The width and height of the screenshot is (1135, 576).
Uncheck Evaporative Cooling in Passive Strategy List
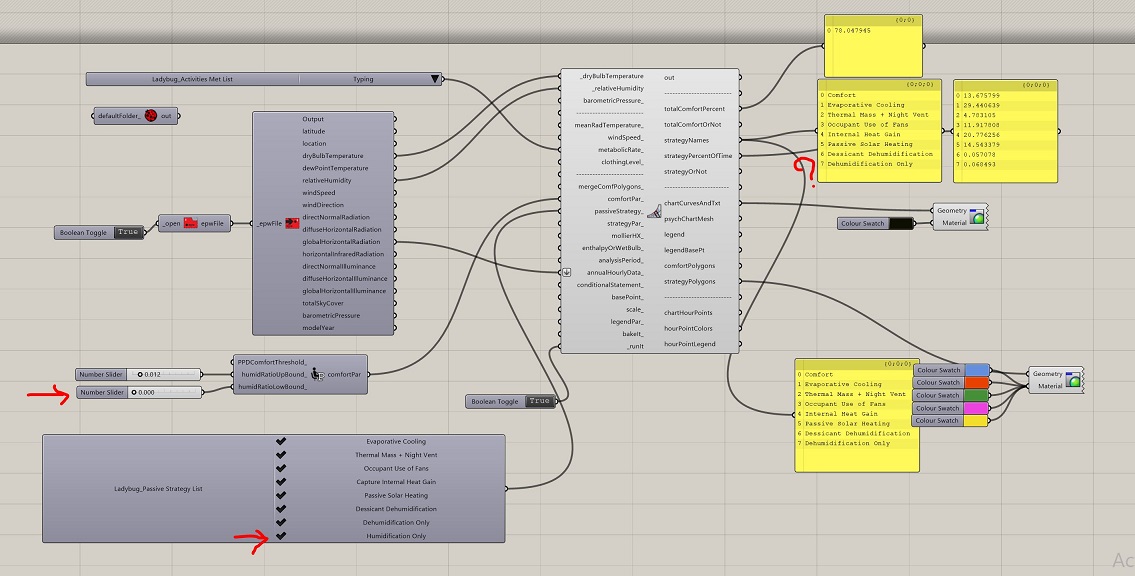pyautogui.click(x=281, y=441)
